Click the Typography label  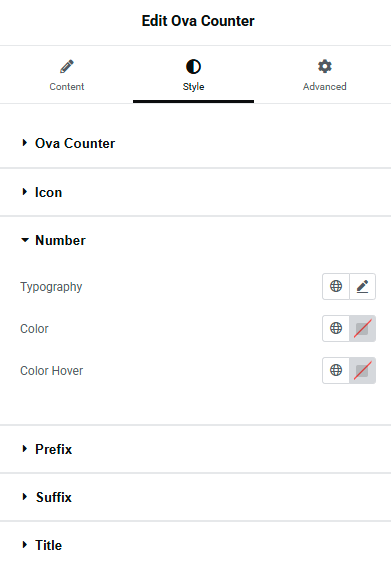[51, 287]
